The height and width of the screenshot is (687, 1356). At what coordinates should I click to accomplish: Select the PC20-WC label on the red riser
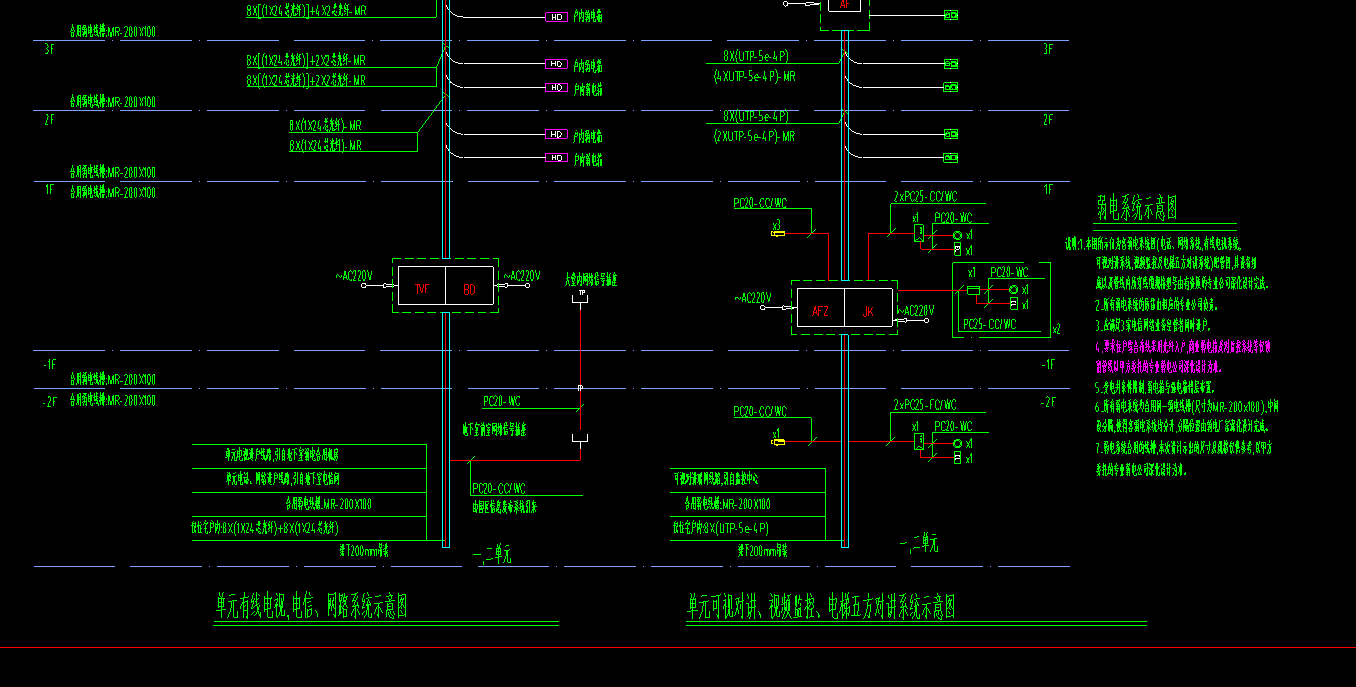[502, 402]
